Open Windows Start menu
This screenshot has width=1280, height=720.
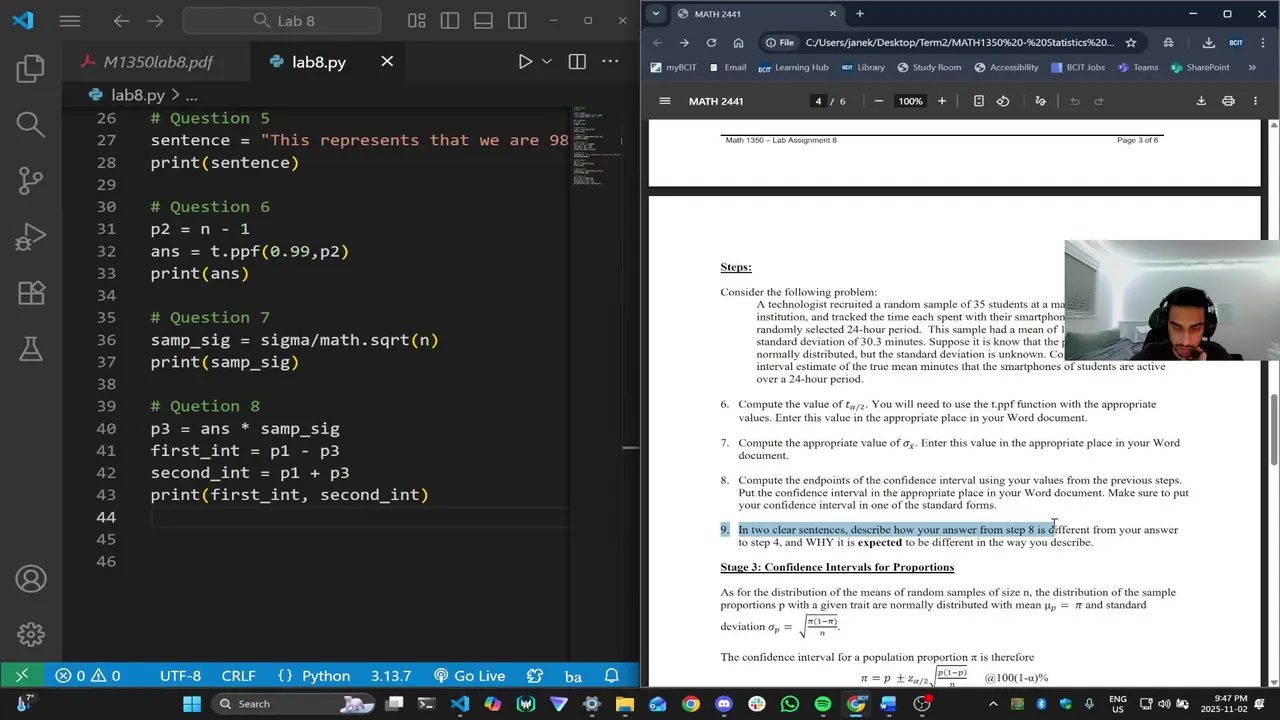(191, 704)
